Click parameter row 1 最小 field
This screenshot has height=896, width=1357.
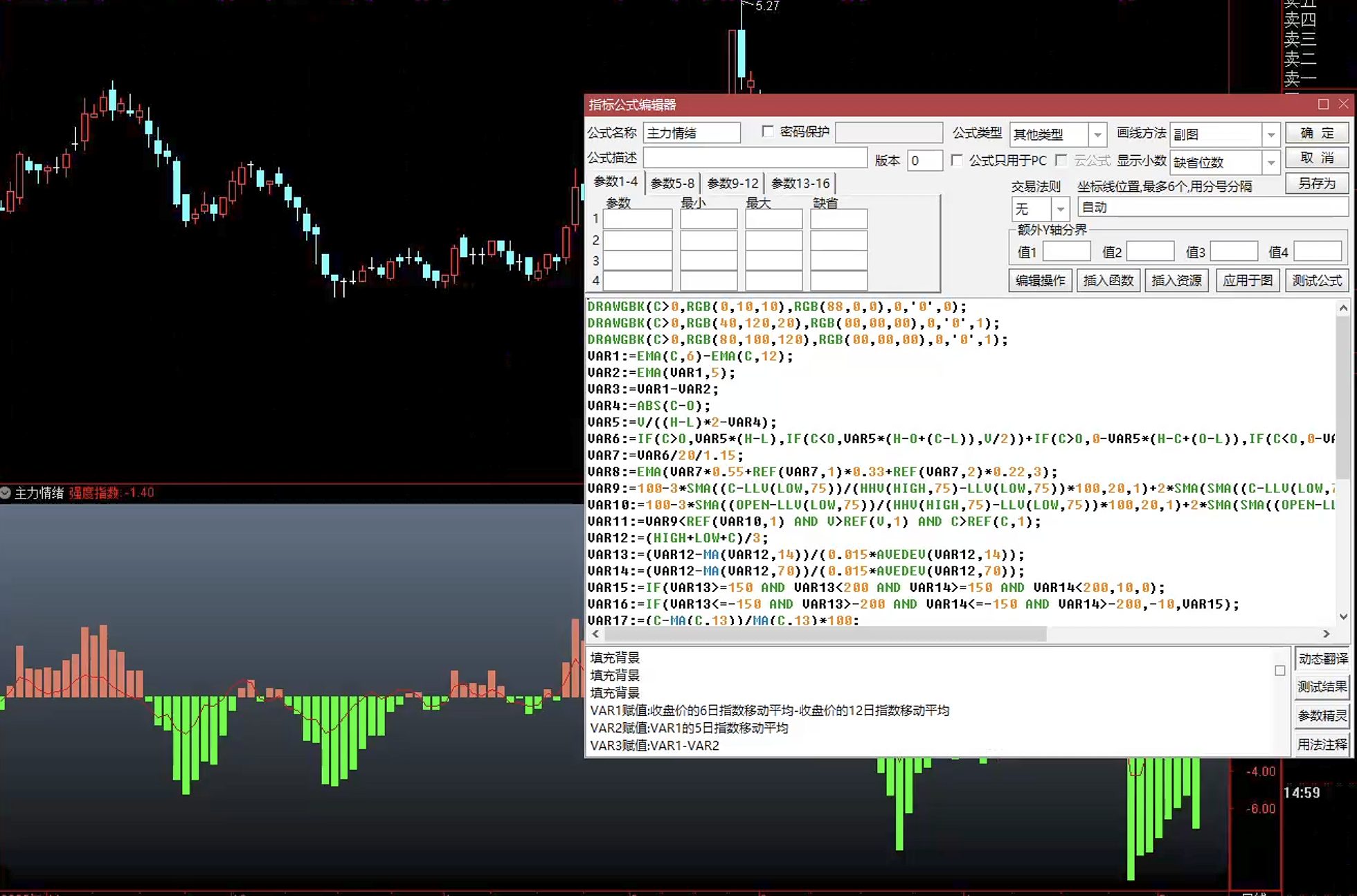(708, 219)
